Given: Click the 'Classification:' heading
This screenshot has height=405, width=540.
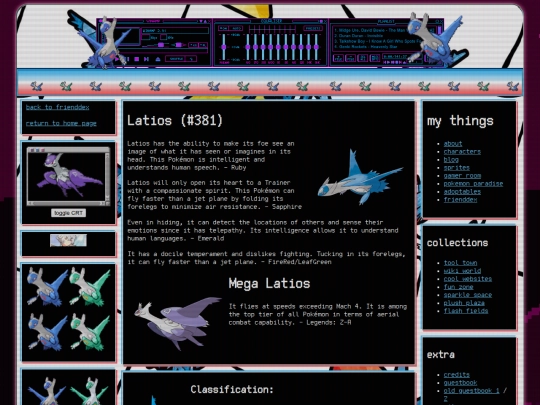Looking at the screenshot, I should 232,390.
